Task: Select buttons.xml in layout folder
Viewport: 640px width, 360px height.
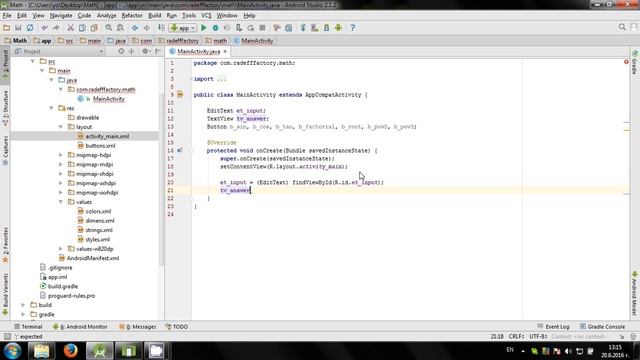Action: point(96,146)
